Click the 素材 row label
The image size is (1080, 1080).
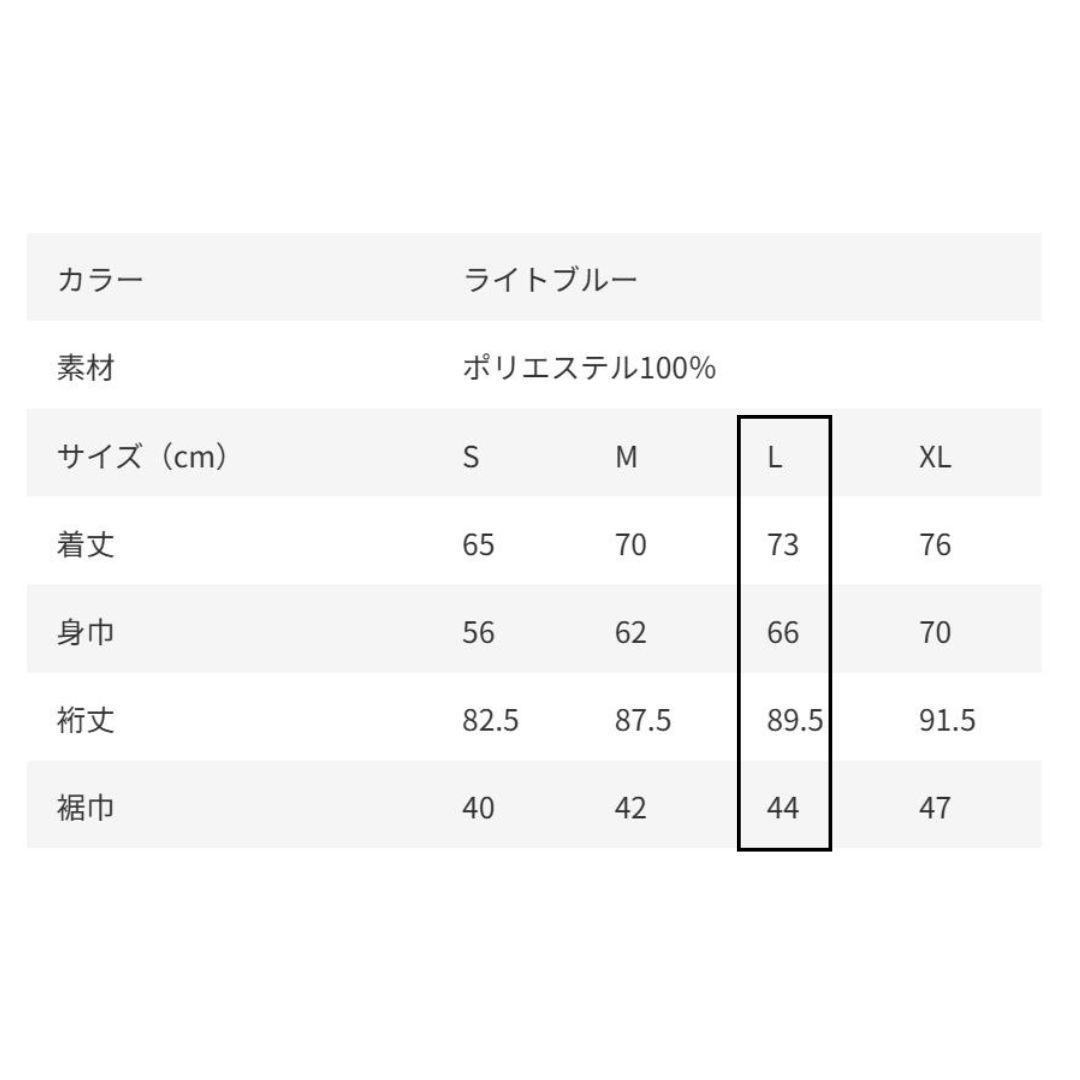click(85, 368)
